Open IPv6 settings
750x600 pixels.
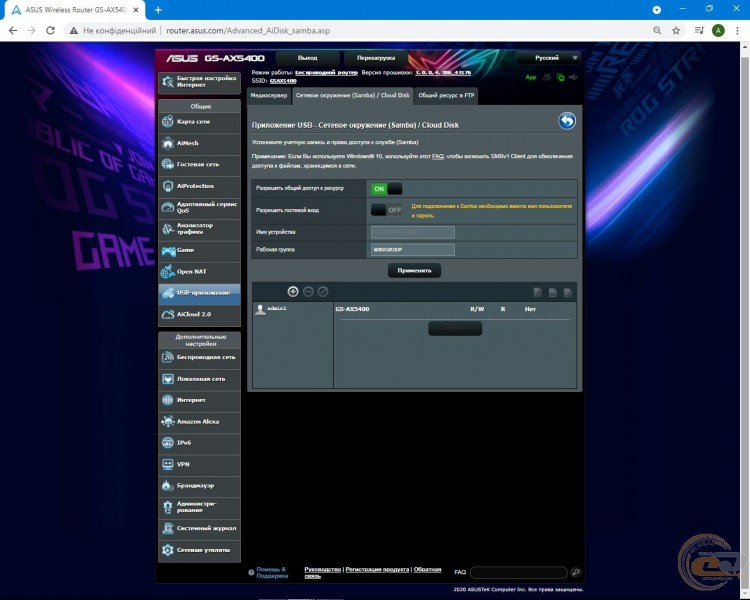[x=199, y=443]
